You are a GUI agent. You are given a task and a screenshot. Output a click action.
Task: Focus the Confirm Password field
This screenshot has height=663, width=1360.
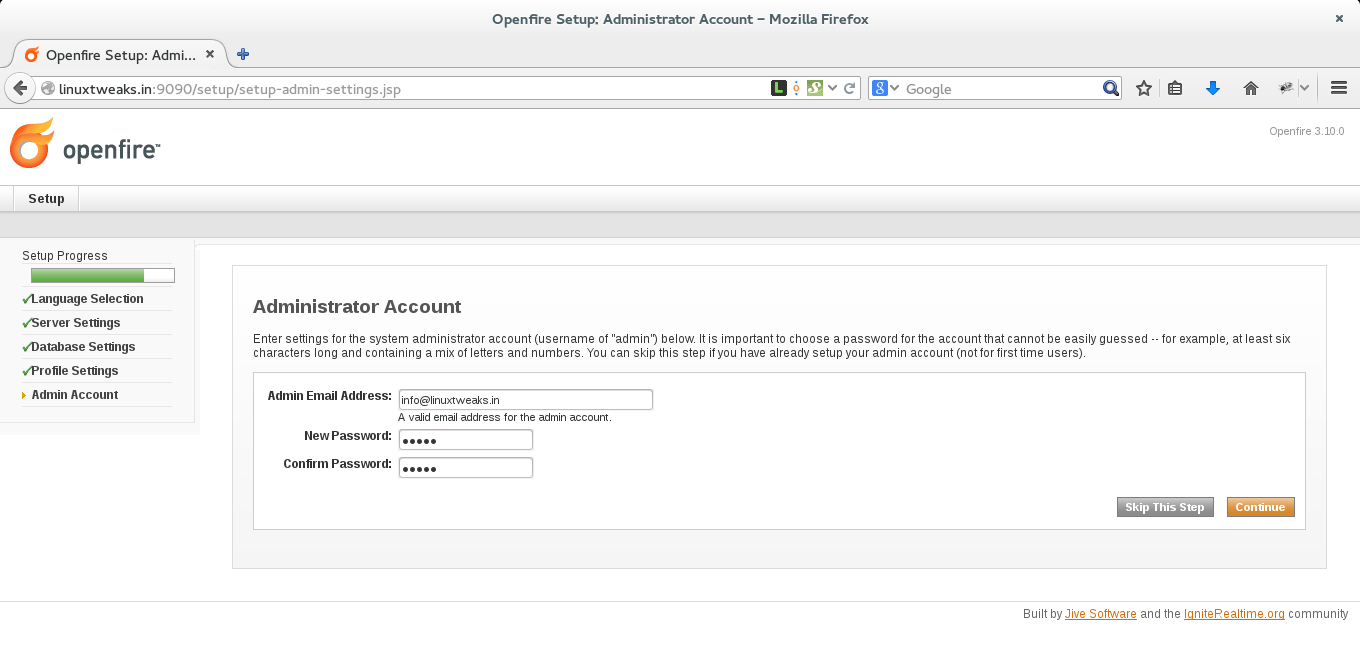(x=466, y=468)
